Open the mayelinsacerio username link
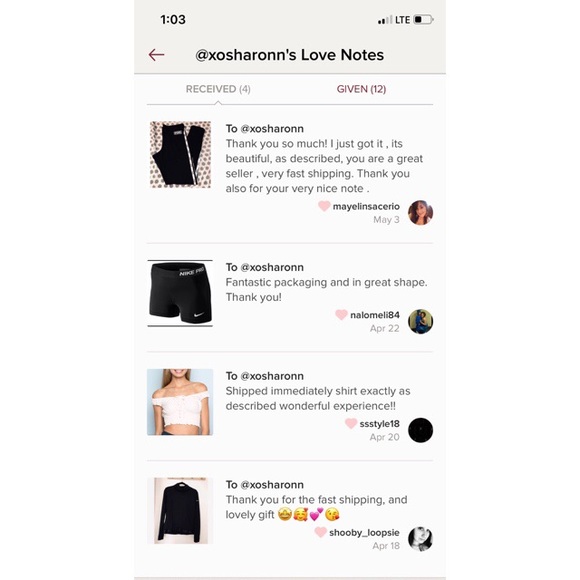Screen dimensions: 580x580 tap(366, 206)
